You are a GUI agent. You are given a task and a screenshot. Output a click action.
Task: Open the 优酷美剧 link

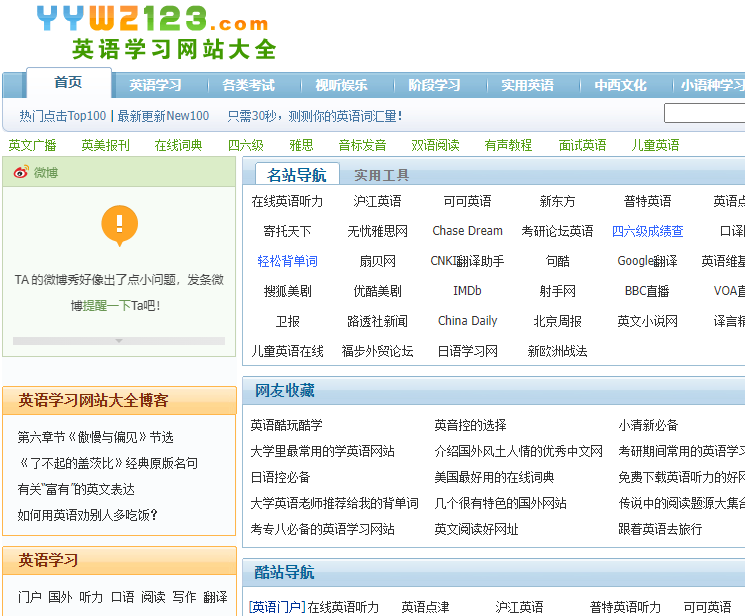click(x=377, y=291)
